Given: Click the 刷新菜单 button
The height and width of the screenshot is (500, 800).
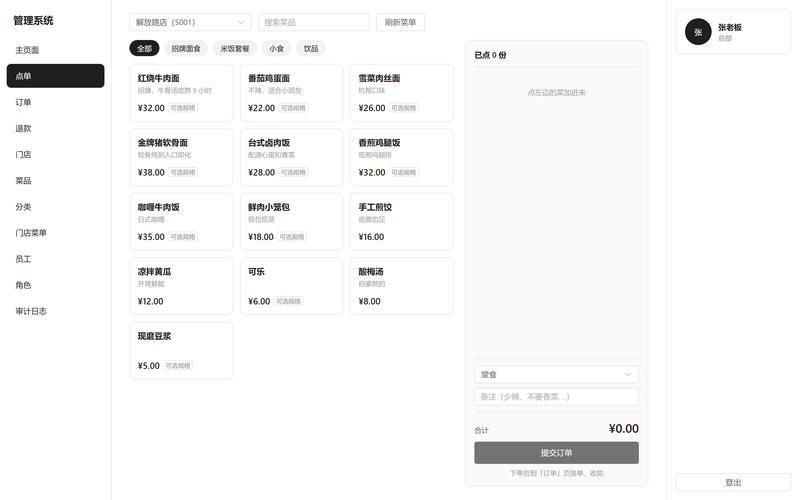Looking at the screenshot, I should click(x=401, y=22).
